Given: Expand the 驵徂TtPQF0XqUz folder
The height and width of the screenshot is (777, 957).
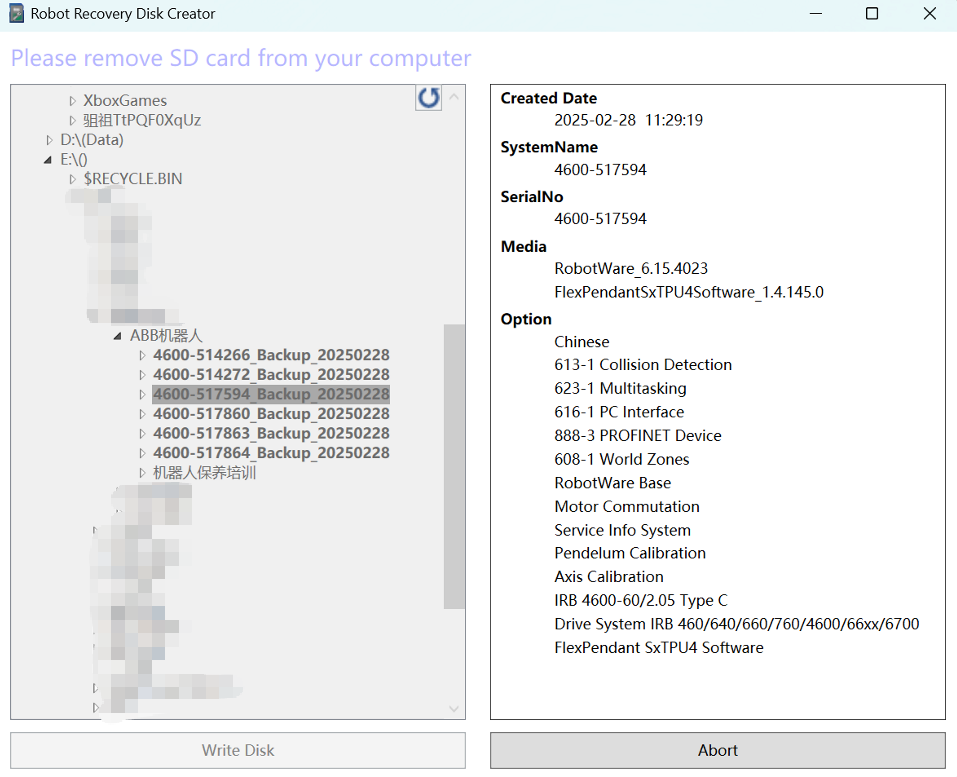Looking at the screenshot, I should [x=73, y=120].
